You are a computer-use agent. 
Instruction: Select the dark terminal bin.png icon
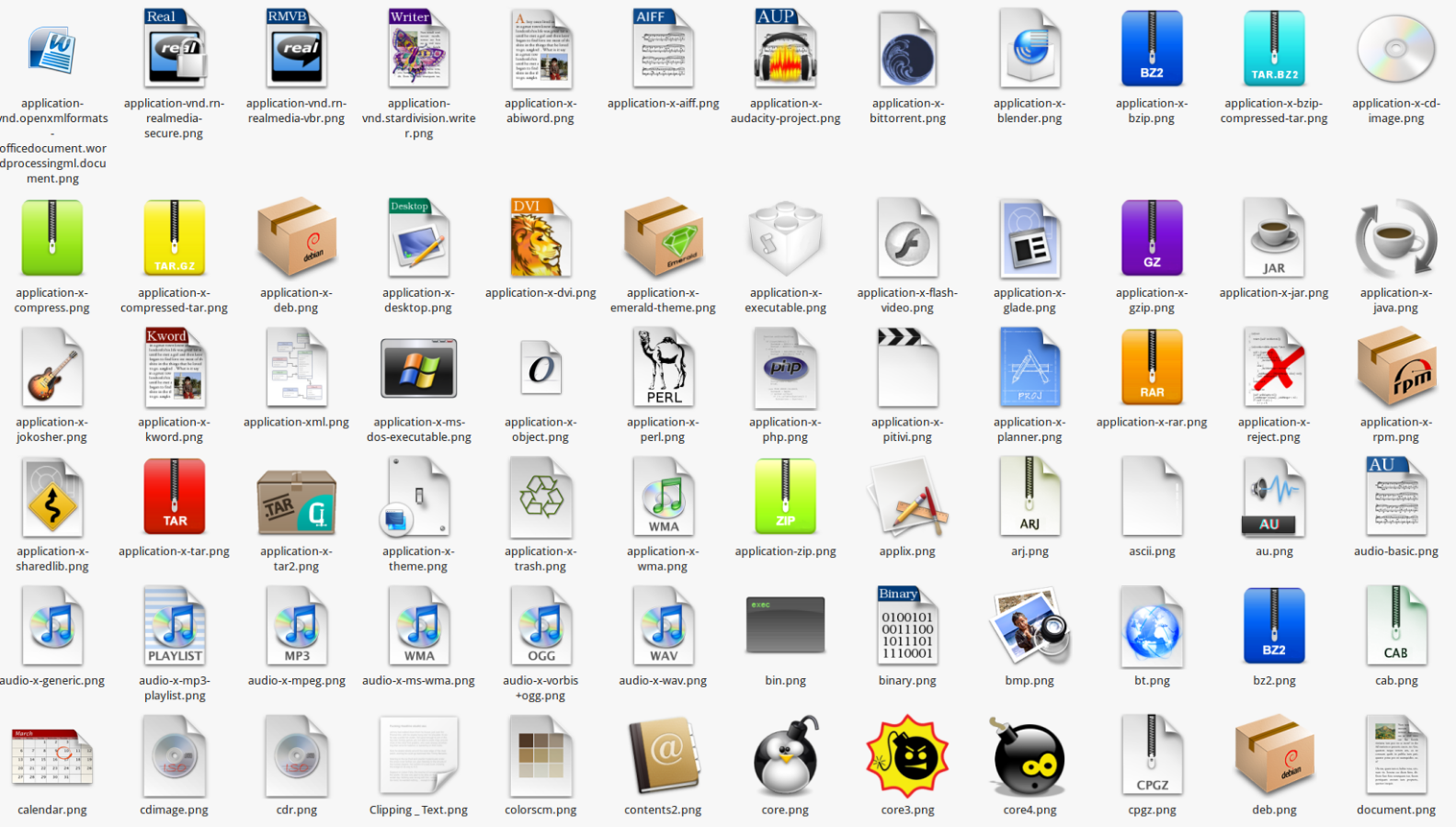785,625
